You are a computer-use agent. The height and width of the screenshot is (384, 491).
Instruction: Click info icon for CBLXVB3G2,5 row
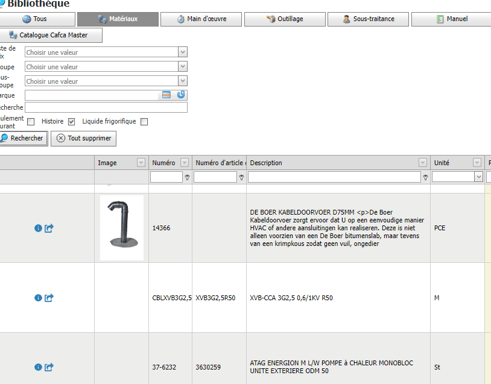38,298
